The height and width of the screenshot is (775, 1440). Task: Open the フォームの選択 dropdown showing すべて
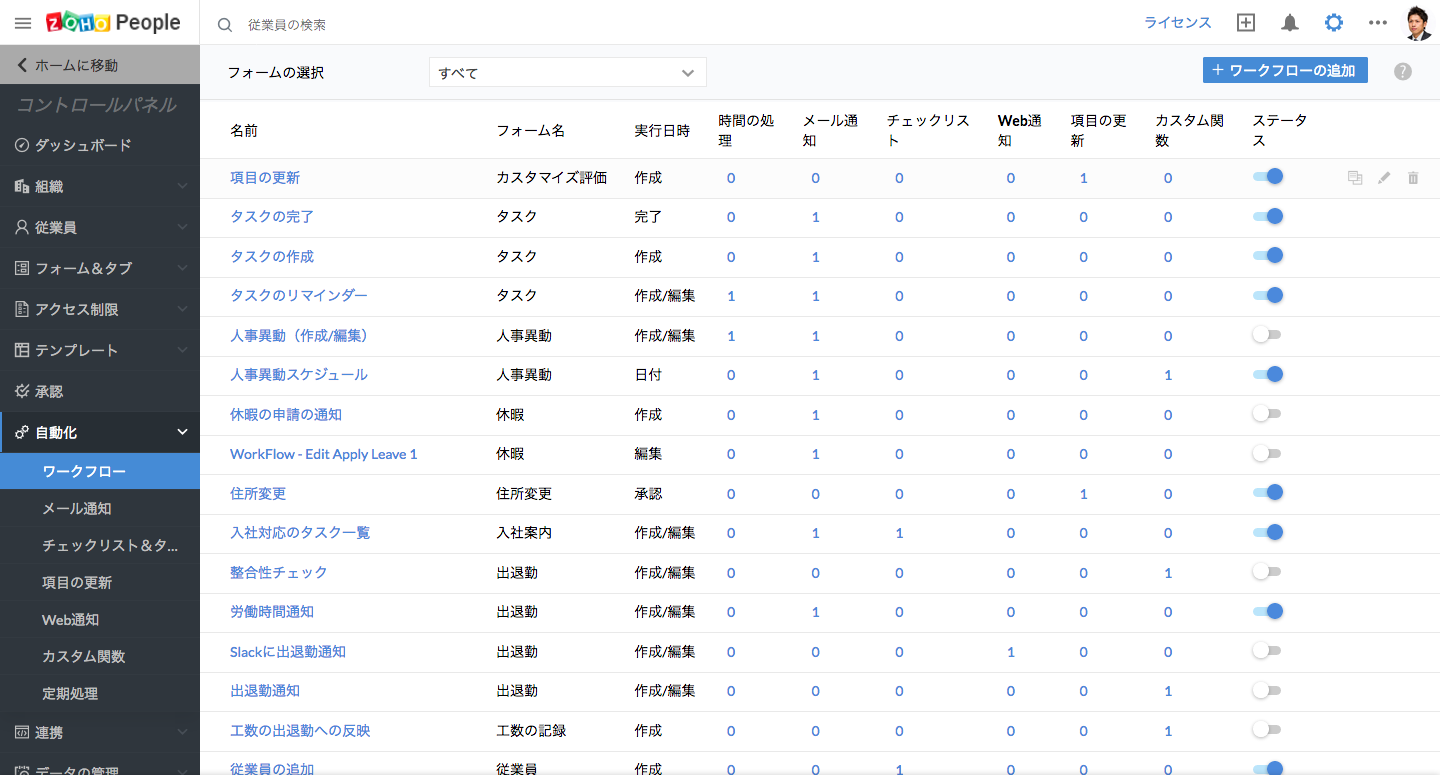tap(567, 73)
